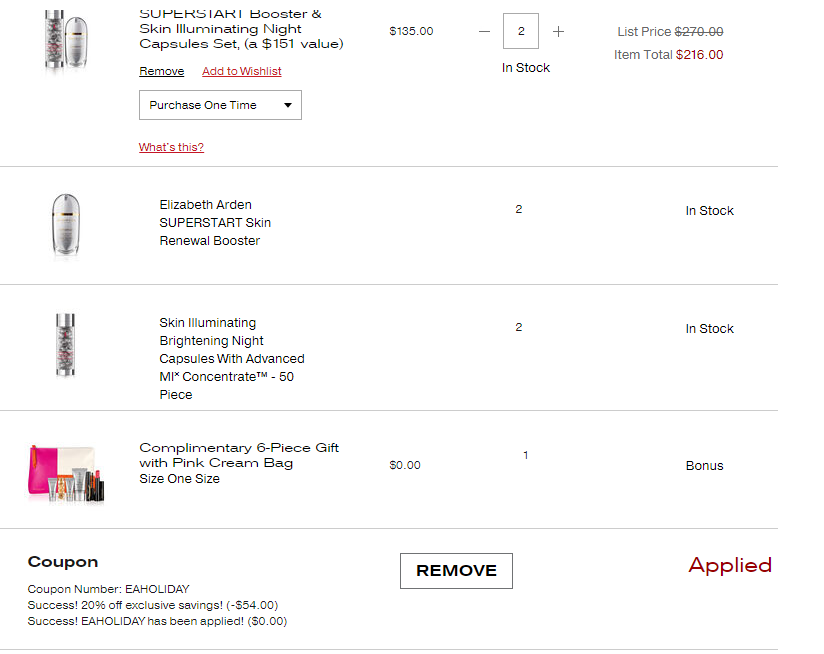Open the What's this? link
Viewport: 824px width, 654px height.
point(171,147)
